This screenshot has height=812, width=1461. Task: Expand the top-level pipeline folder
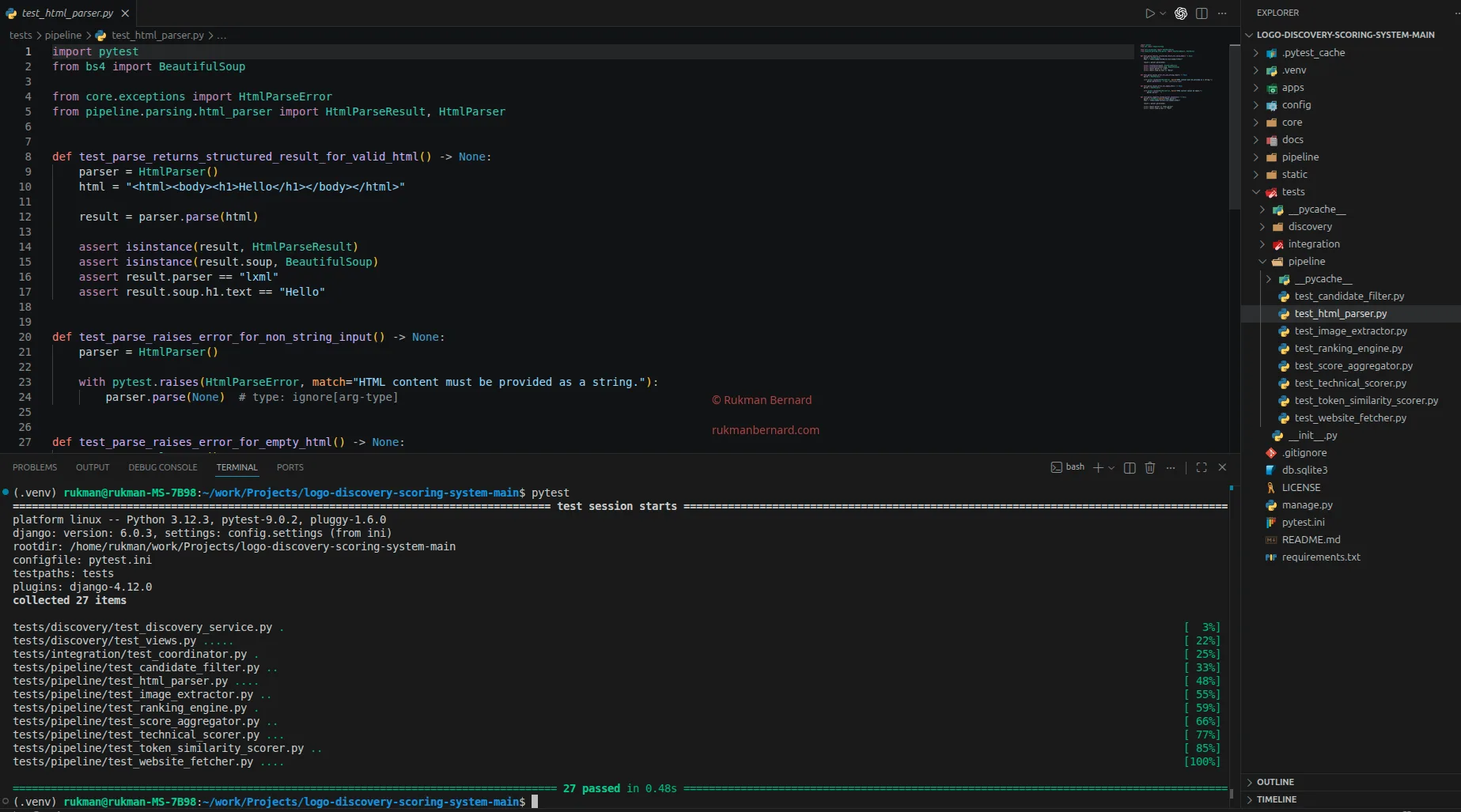1351,157
